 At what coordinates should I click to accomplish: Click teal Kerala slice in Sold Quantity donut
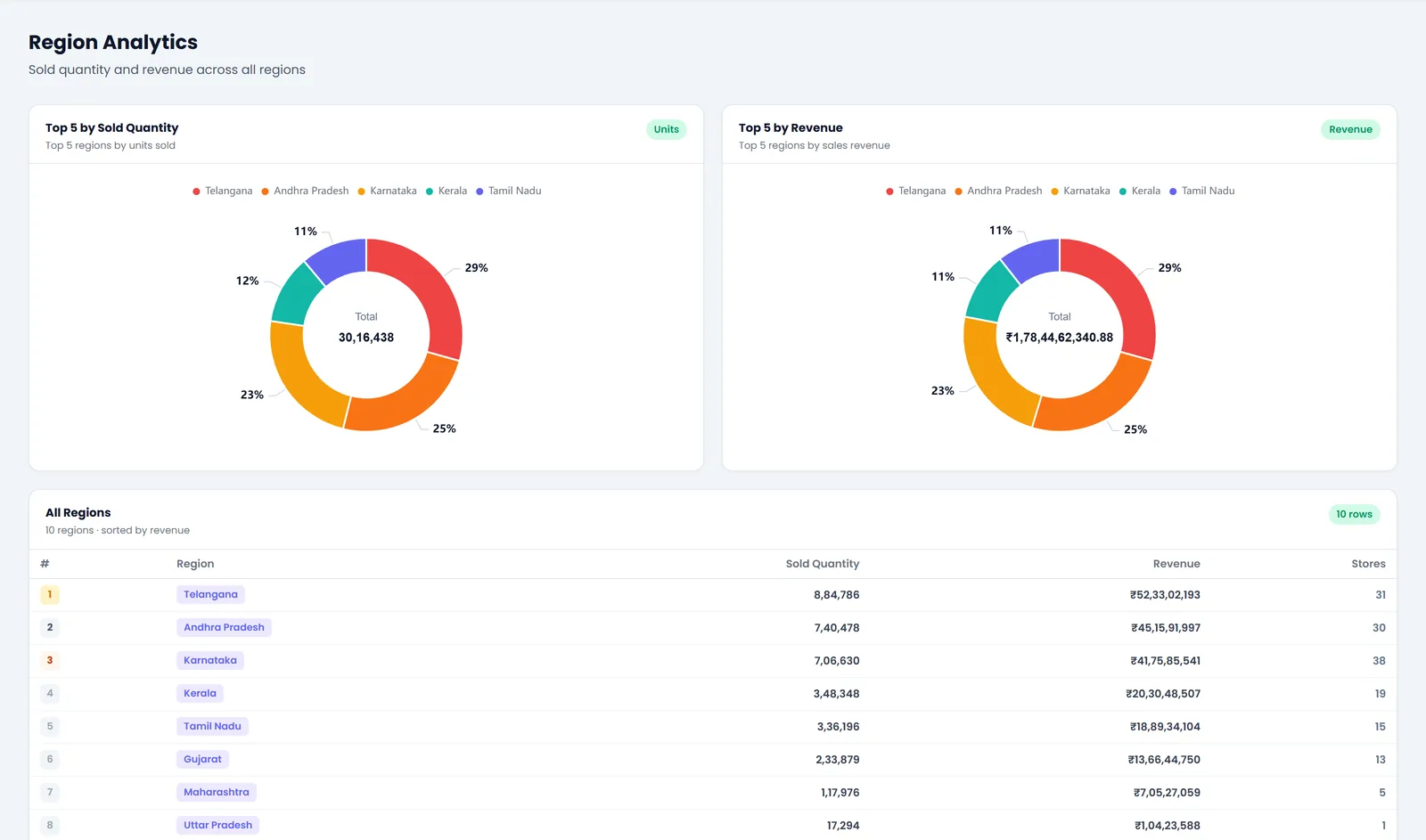[295, 297]
